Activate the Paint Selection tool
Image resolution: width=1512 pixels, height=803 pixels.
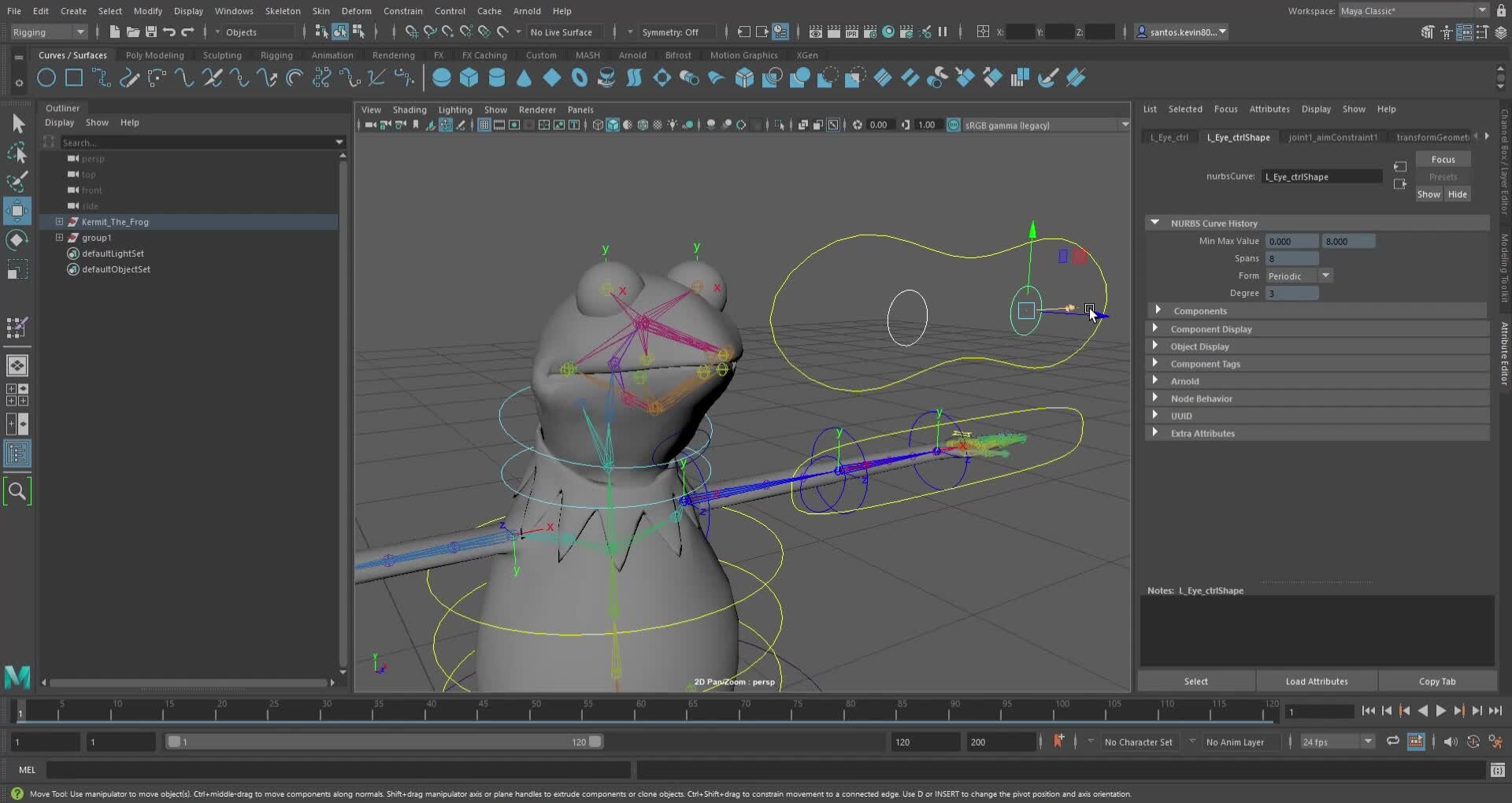click(x=17, y=182)
